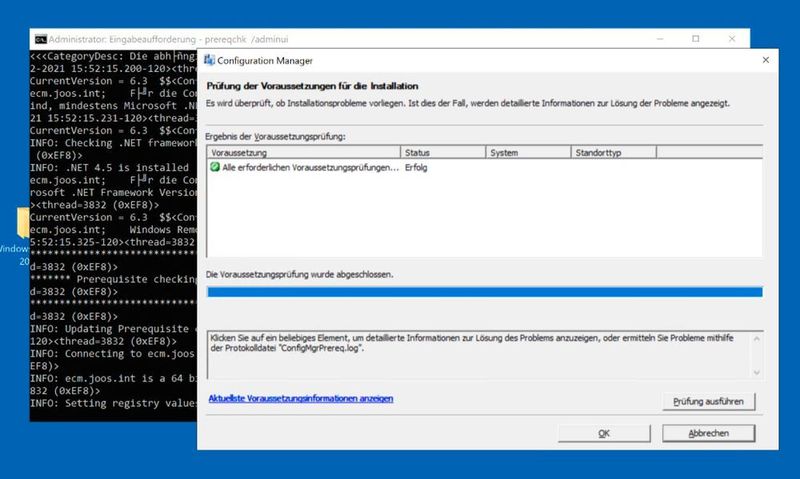The width and height of the screenshot is (800, 479).
Task: Click the details box scroll-up arrow
Action: tap(756, 339)
